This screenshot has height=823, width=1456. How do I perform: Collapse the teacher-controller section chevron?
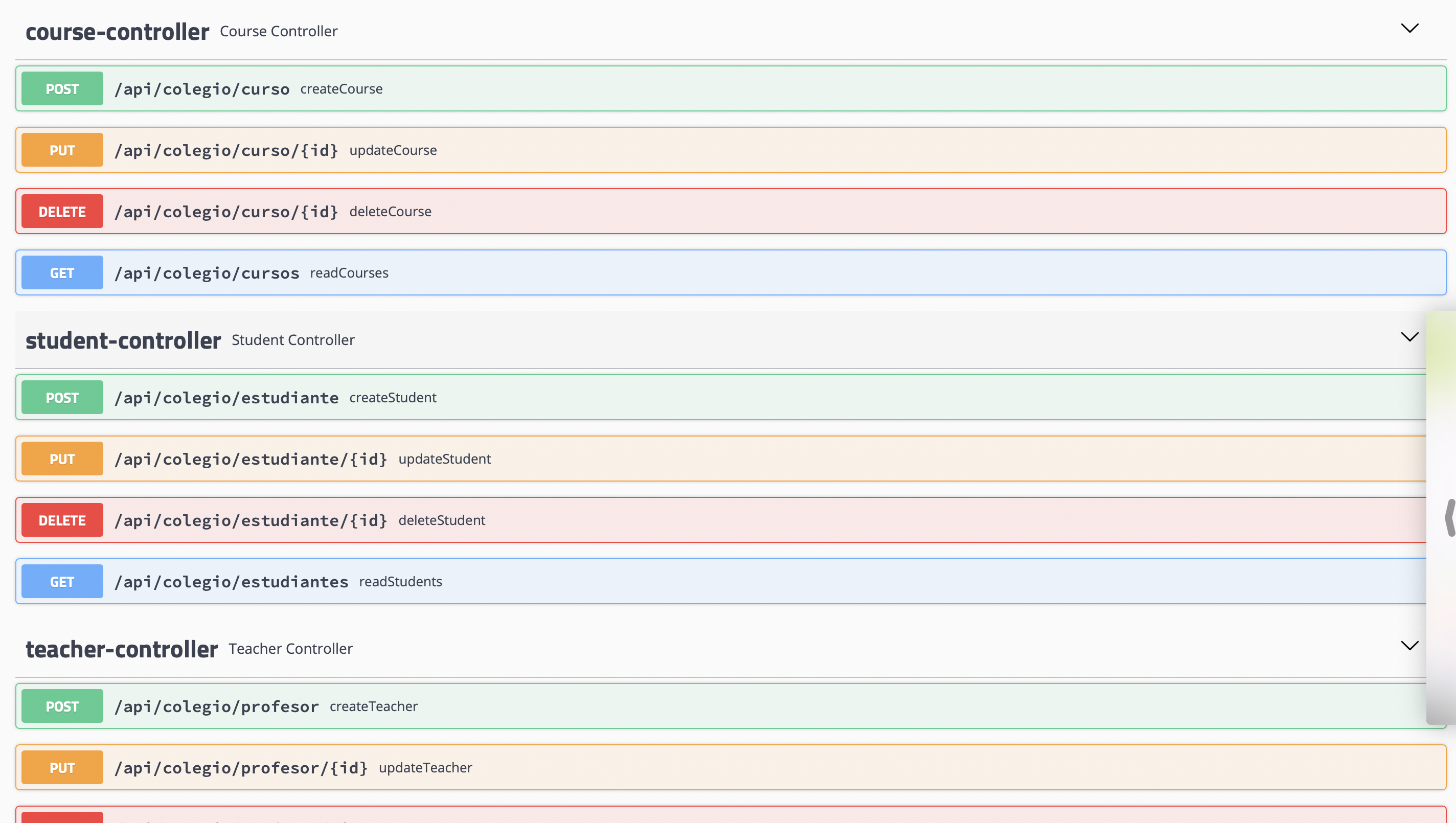click(1409, 645)
